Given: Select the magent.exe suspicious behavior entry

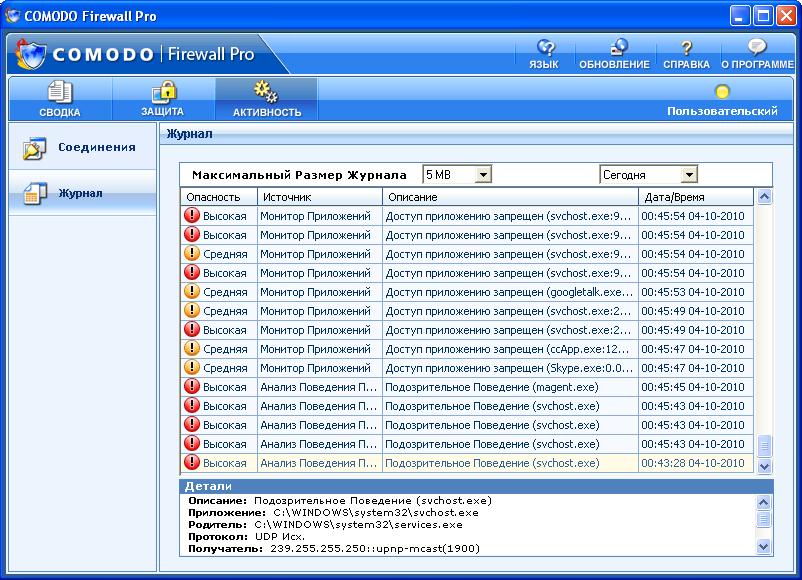Looking at the screenshot, I should pos(467,387).
